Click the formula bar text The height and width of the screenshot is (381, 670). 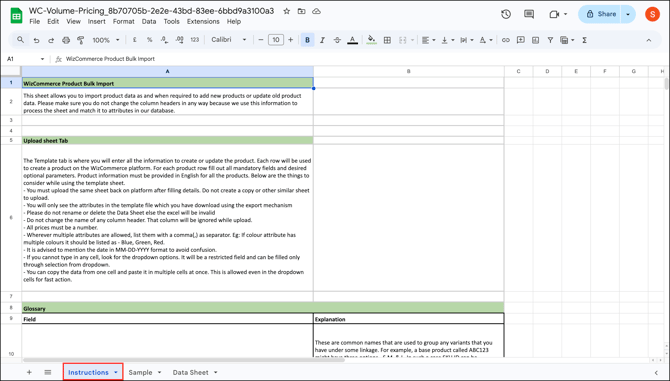(110, 59)
